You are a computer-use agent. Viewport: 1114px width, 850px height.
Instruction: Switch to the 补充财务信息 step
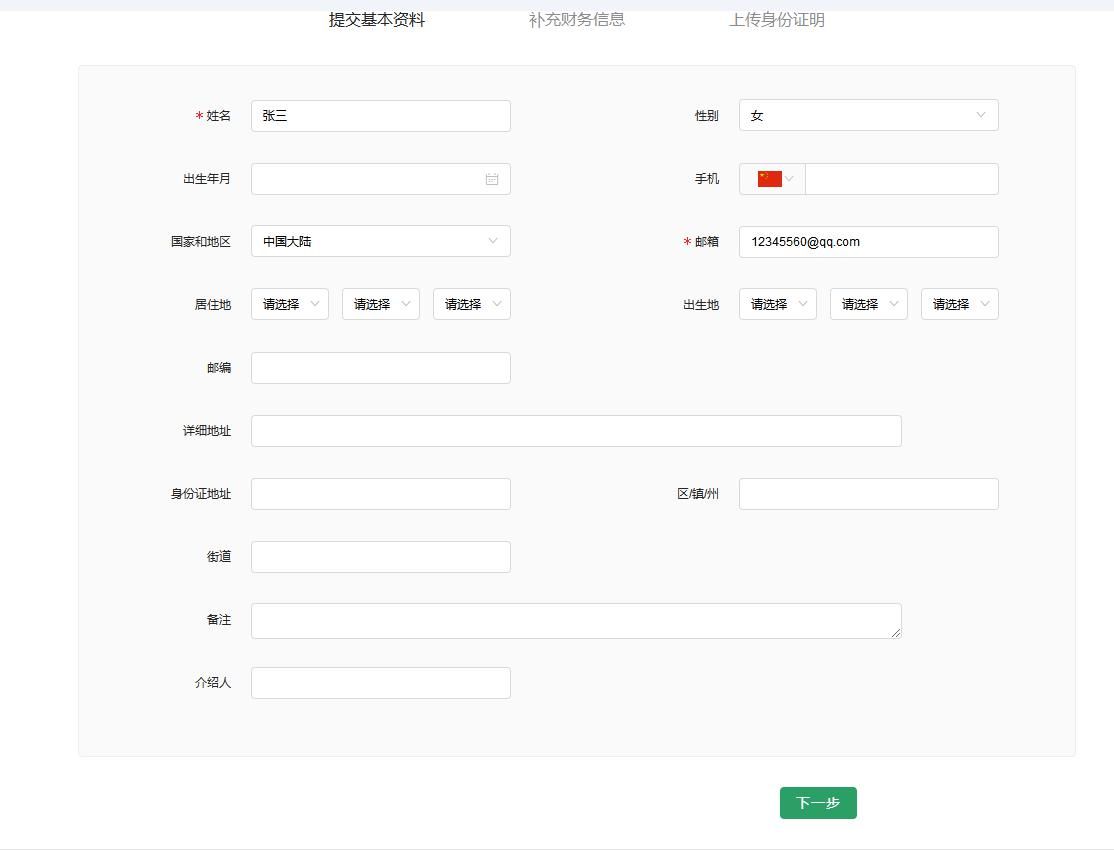click(x=577, y=19)
